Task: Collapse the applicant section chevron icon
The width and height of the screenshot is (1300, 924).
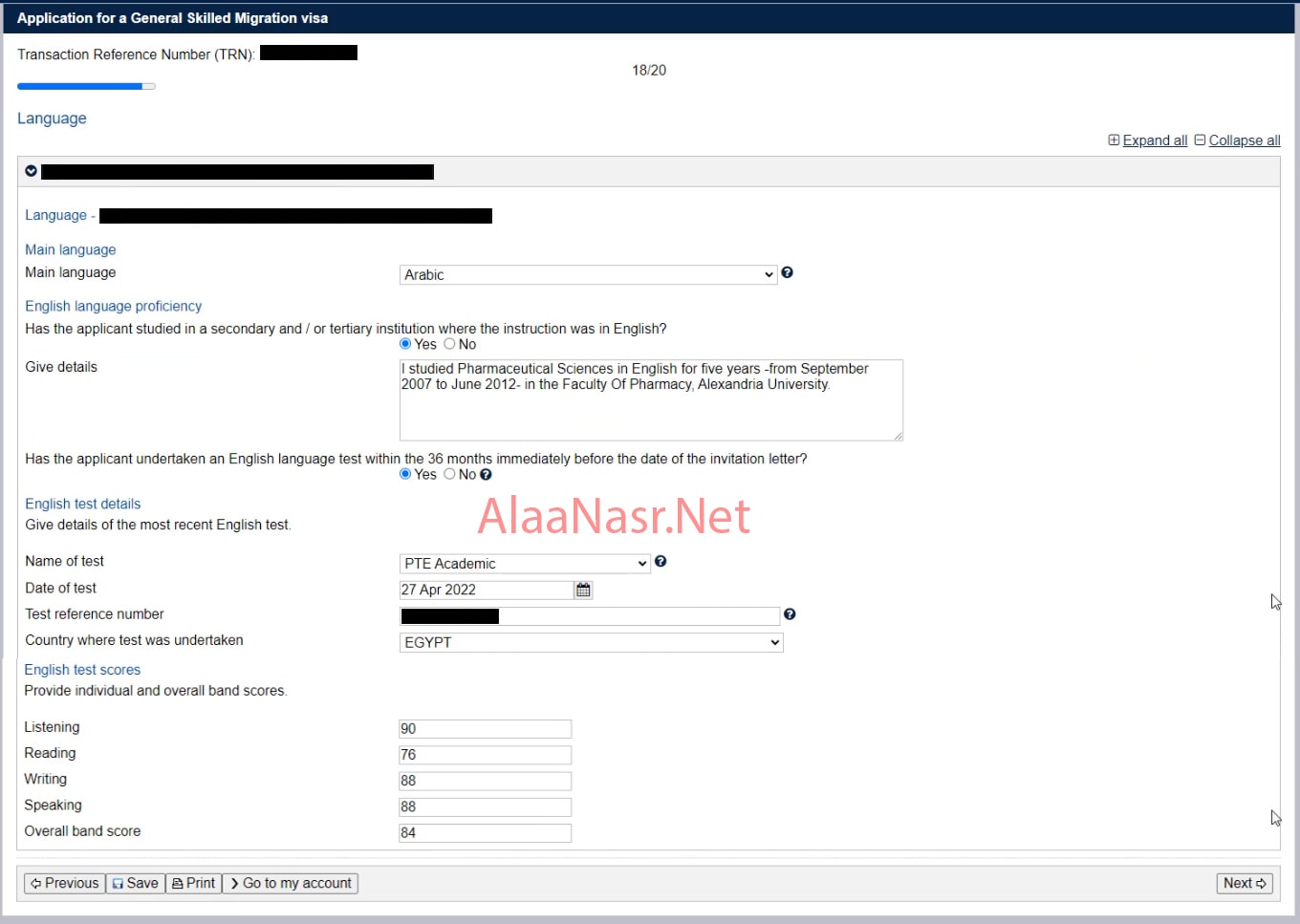Action: (32, 171)
